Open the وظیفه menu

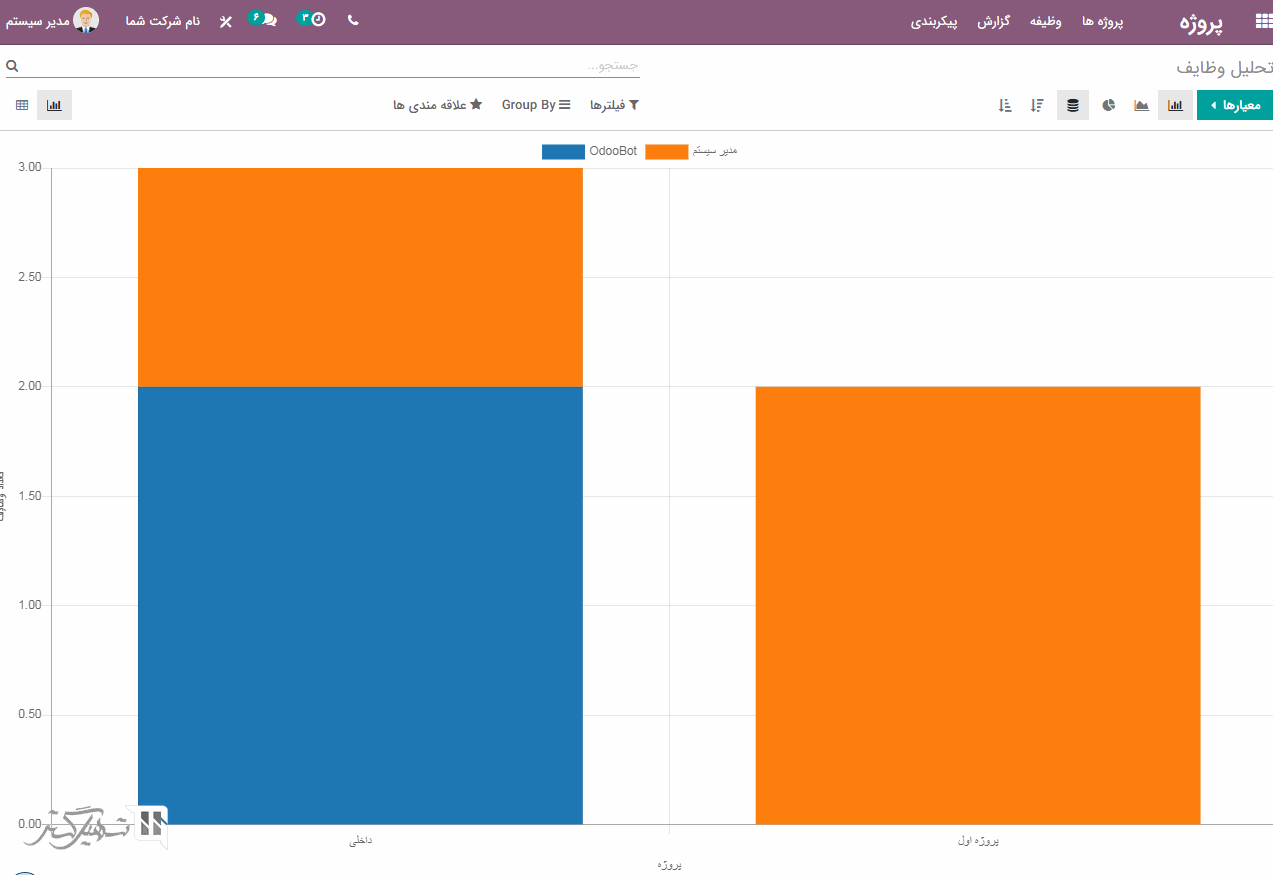click(x=1045, y=21)
